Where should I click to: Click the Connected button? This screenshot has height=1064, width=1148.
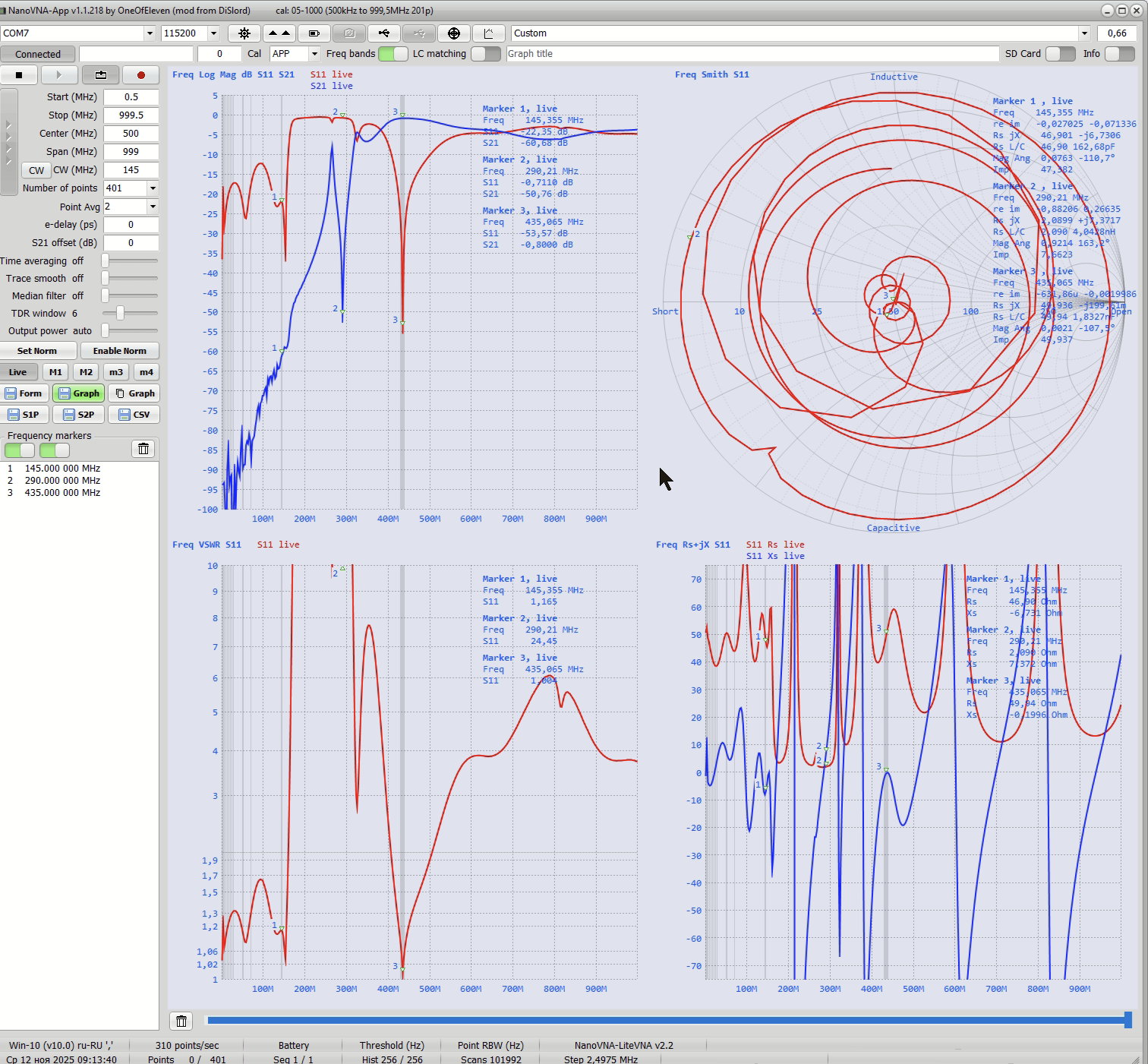click(x=38, y=54)
